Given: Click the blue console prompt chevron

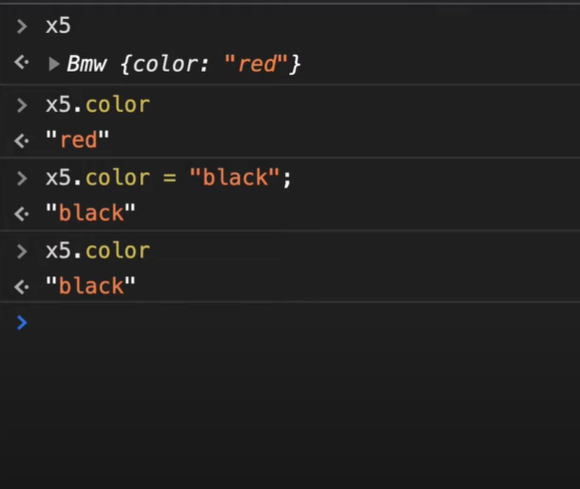Looking at the screenshot, I should [x=22, y=323].
